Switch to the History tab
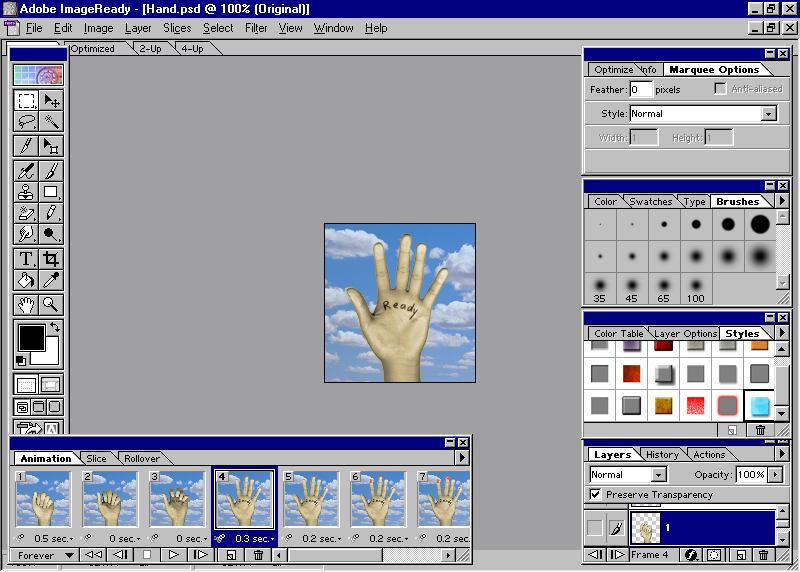Viewport: 800px width, 572px height. tap(662, 454)
